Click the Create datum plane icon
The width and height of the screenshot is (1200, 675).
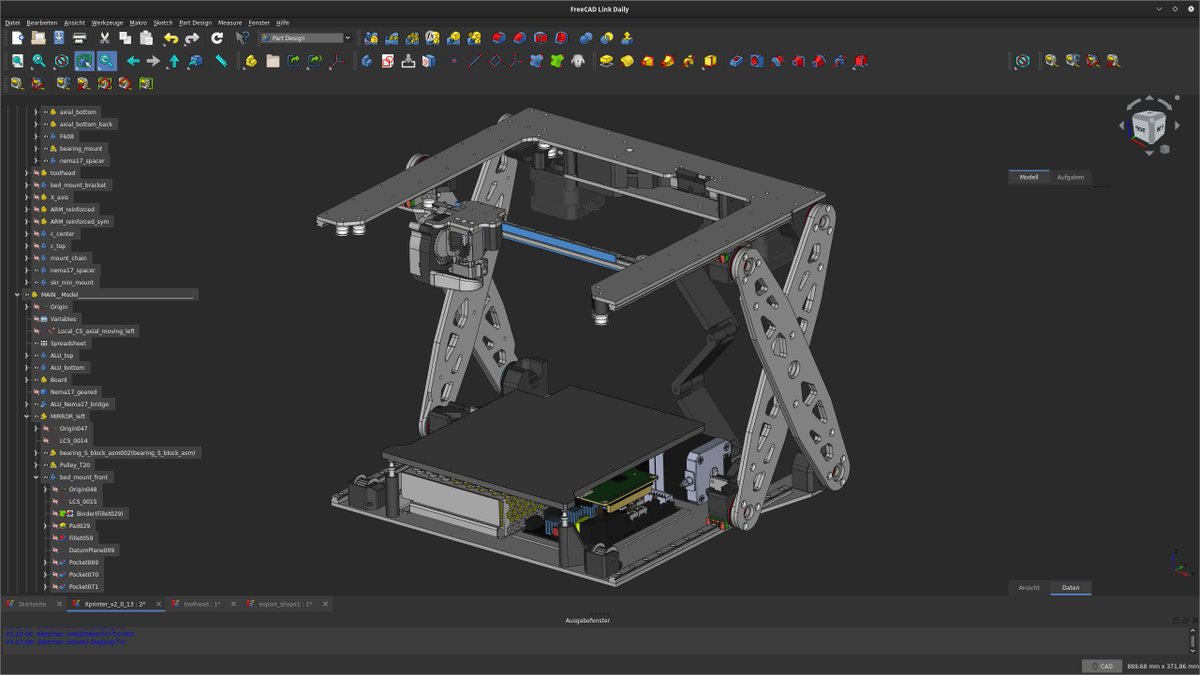coord(496,61)
